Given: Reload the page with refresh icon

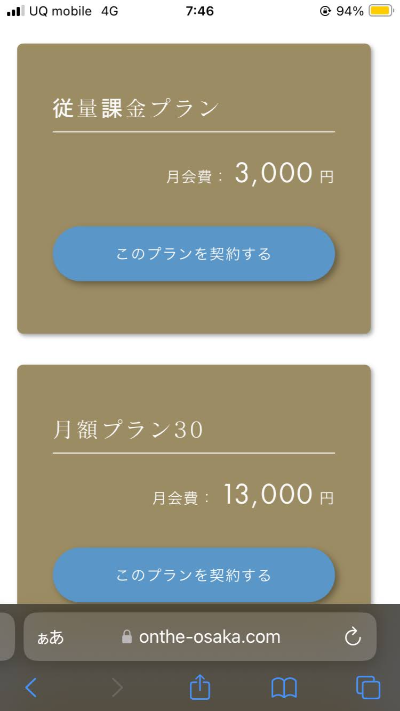Looking at the screenshot, I should (x=353, y=637).
